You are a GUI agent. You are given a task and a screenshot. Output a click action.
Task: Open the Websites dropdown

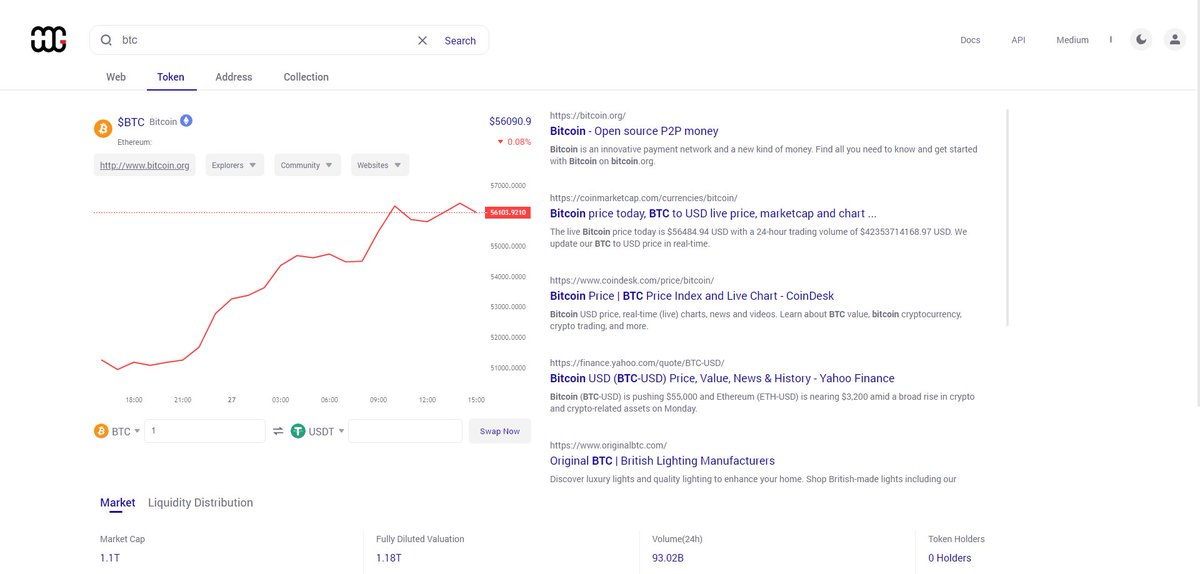click(x=380, y=165)
